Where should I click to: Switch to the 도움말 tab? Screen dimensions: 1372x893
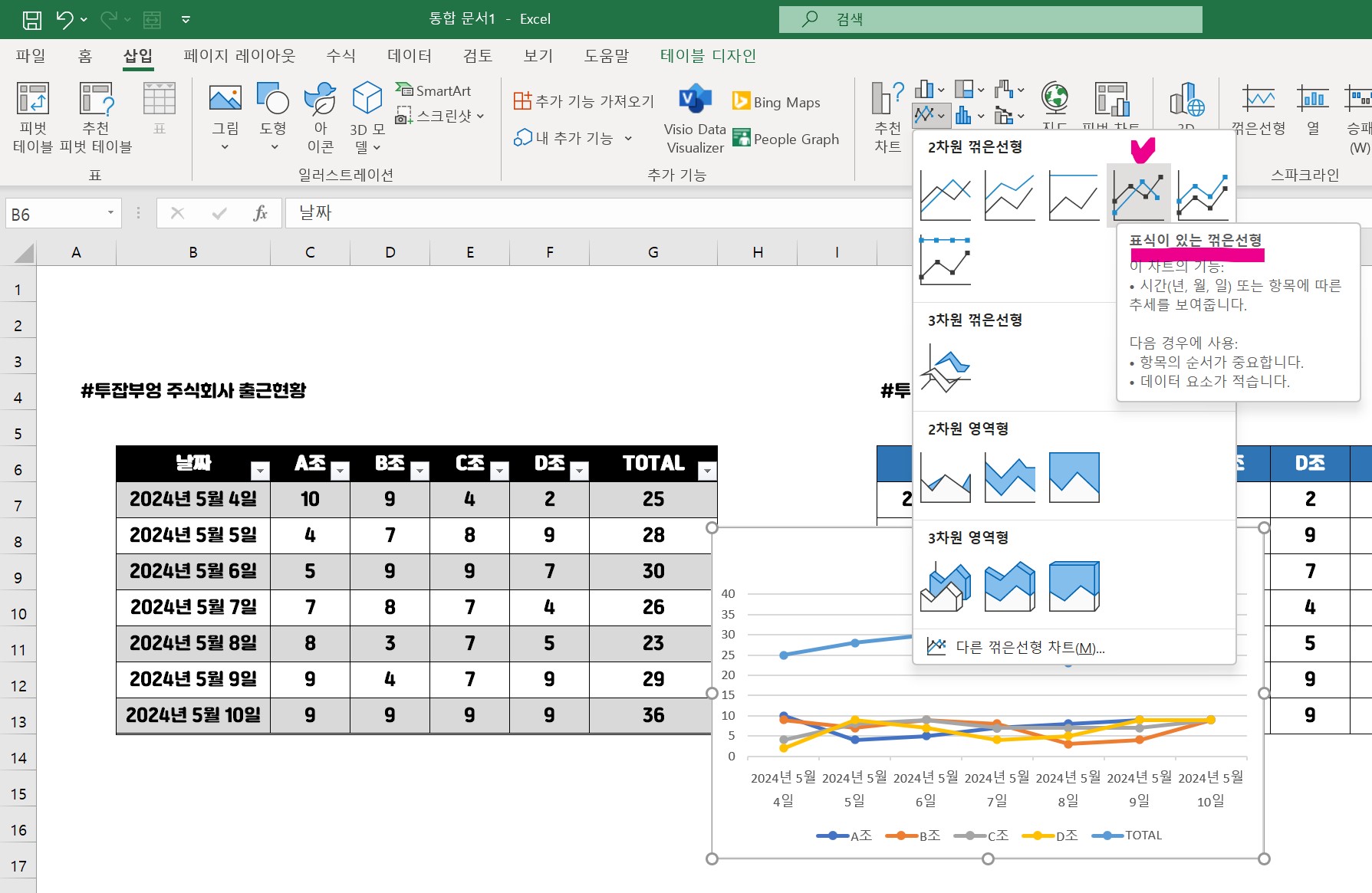(606, 56)
